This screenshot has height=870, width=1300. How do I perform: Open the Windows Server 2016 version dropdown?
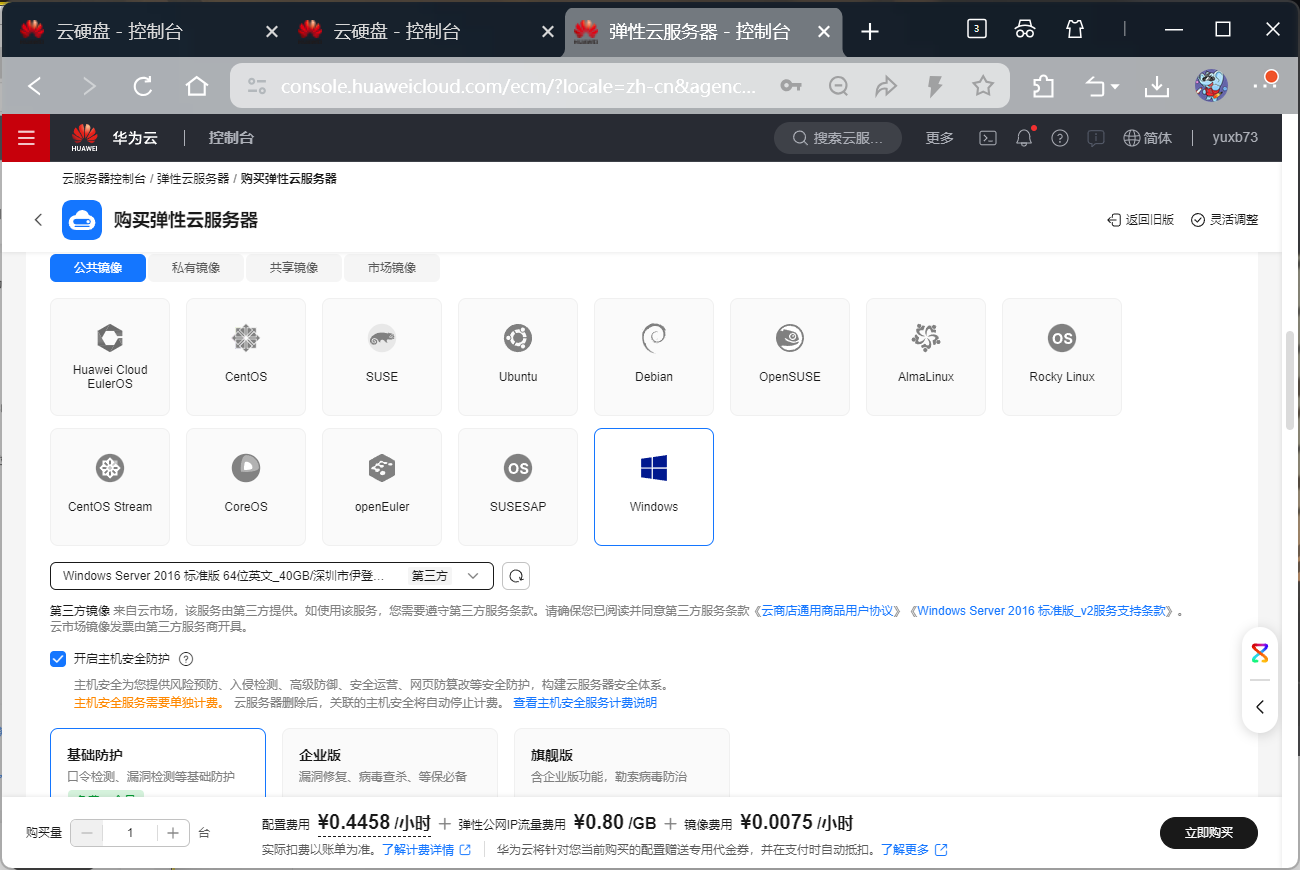(272, 576)
